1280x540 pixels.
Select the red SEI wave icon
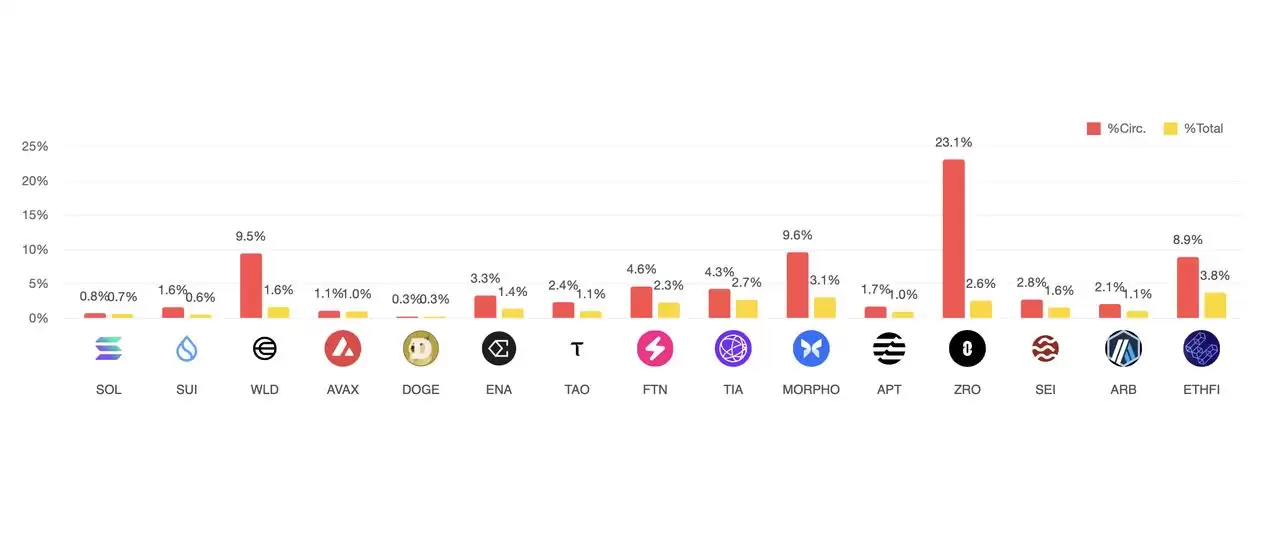click(1045, 348)
